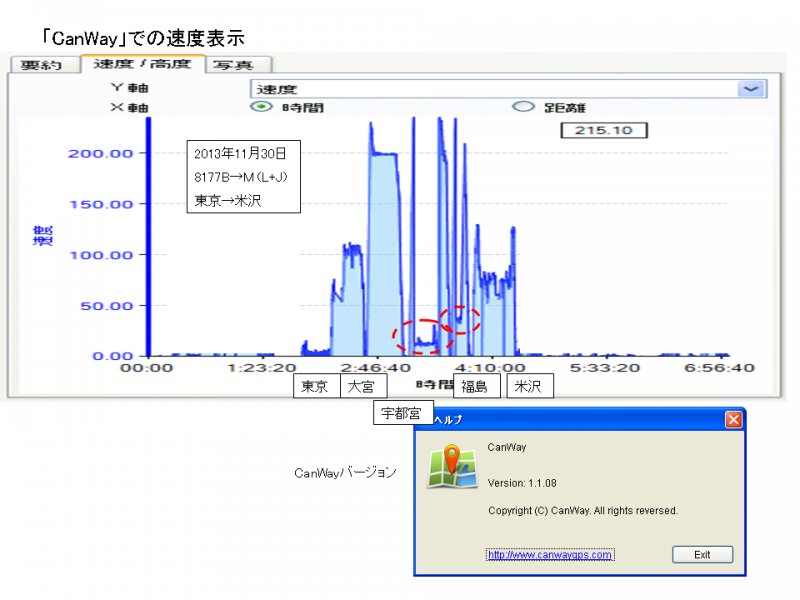Select the 米沢 station label

coord(528,387)
